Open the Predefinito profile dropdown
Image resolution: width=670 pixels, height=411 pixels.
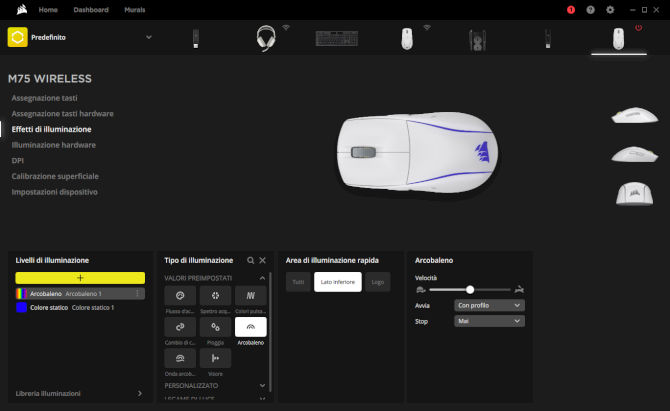click(x=149, y=37)
